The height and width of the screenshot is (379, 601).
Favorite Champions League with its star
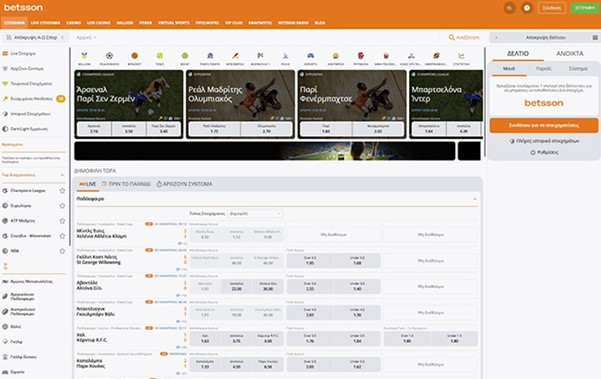[x=62, y=190]
